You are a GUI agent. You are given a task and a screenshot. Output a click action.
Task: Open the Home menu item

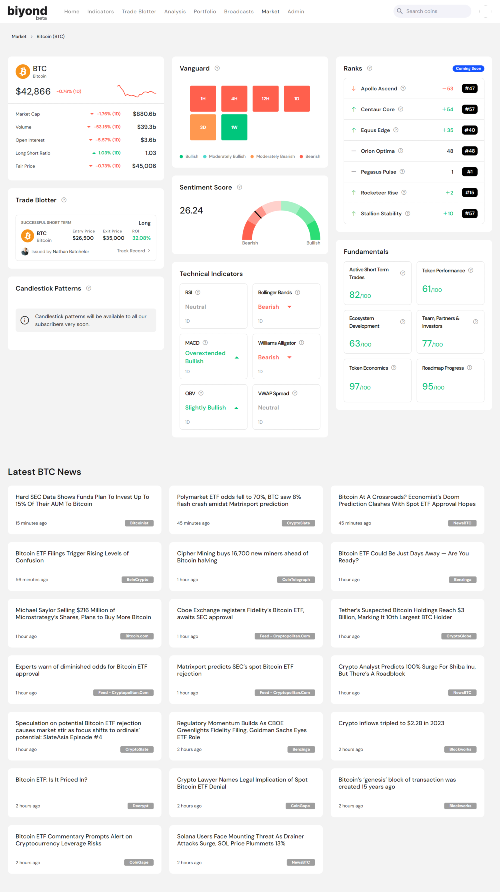click(72, 11)
